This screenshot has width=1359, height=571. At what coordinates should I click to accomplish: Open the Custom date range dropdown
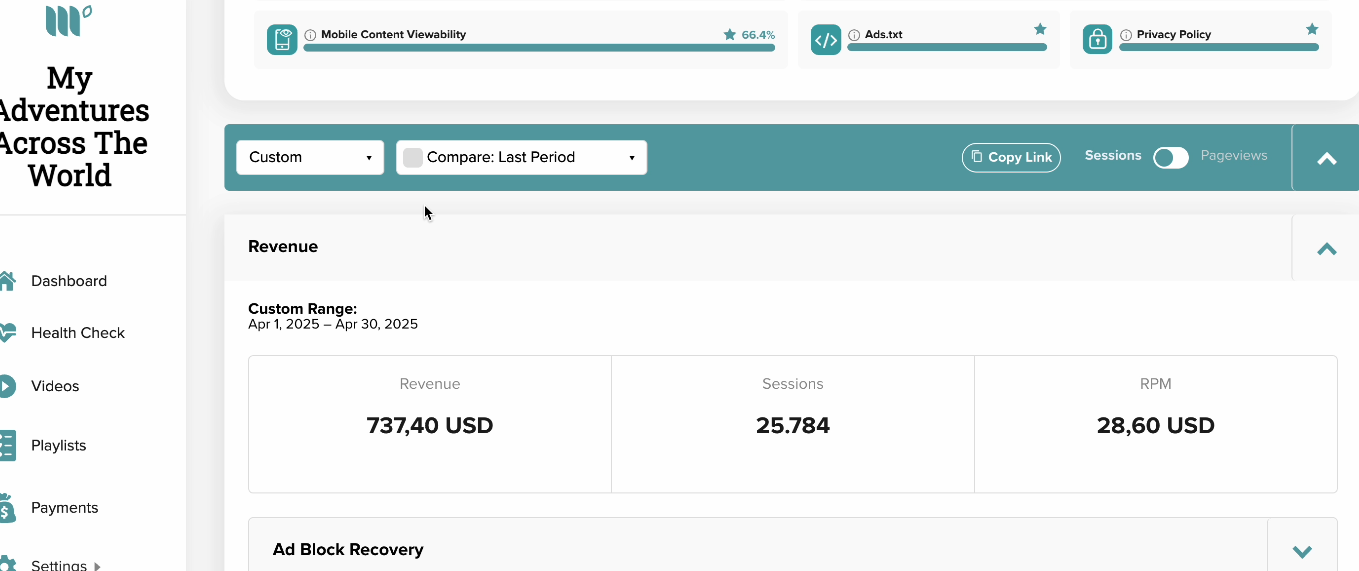[310, 157]
